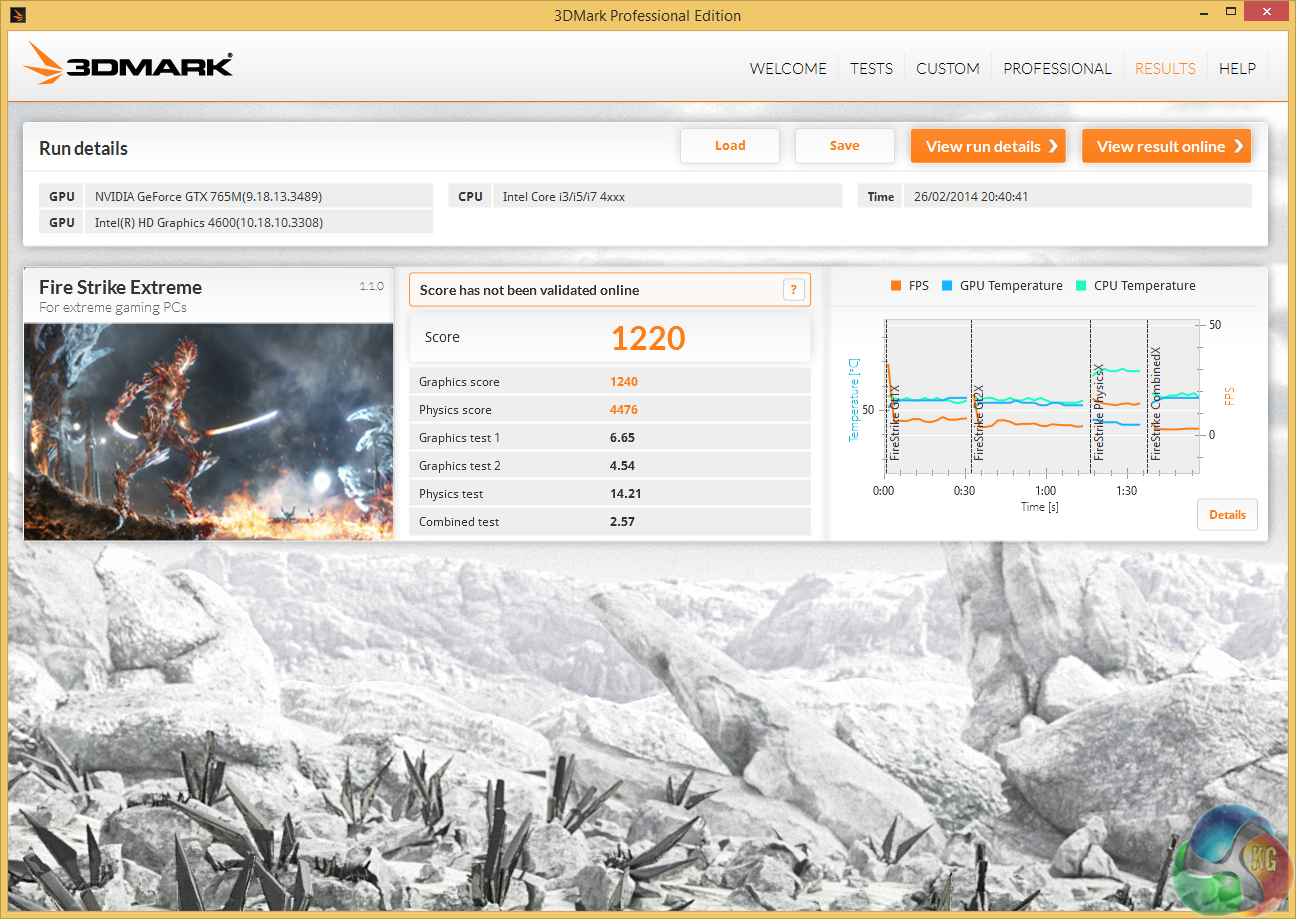Click the "1:00" tick on the time axis

(1045, 491)
